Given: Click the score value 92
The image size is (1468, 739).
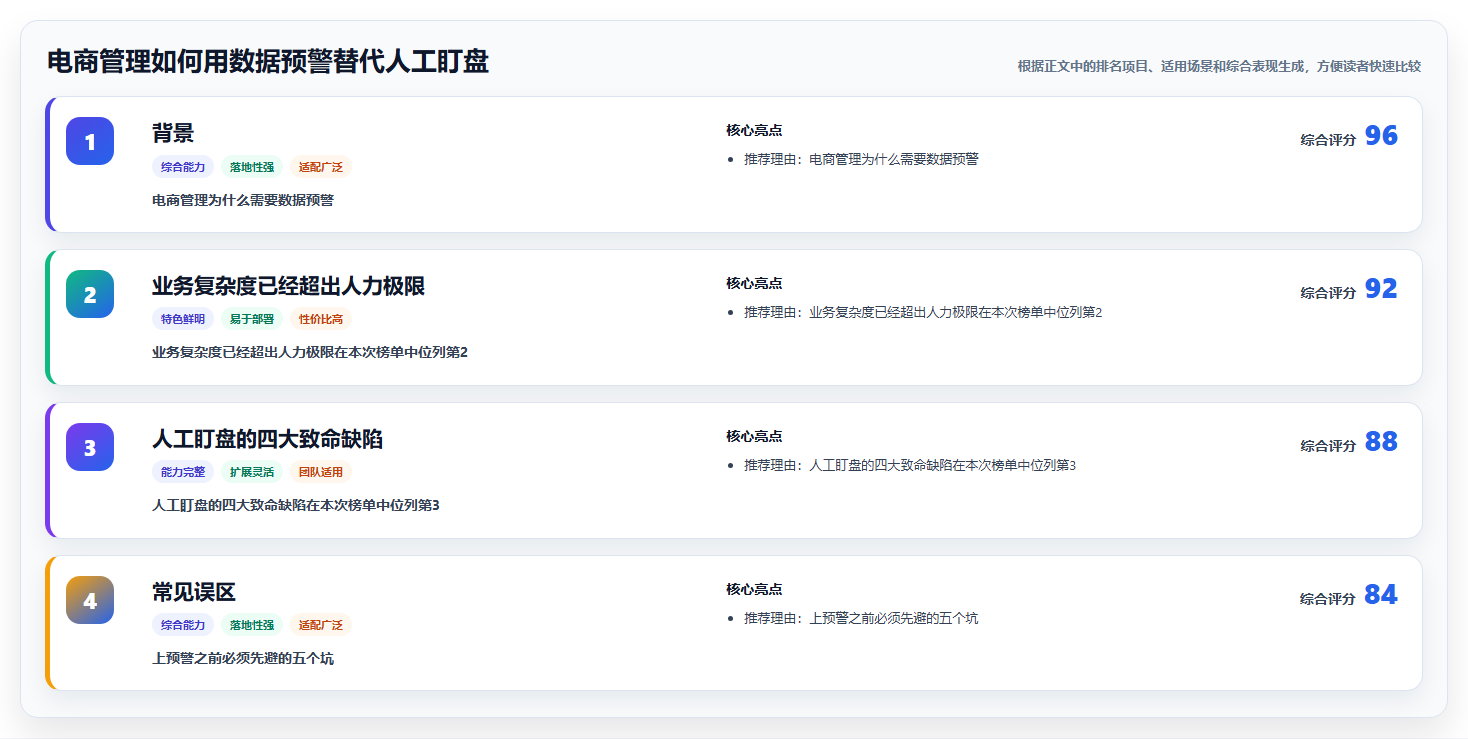Looking at the screenshot, I should [1381, 289].
